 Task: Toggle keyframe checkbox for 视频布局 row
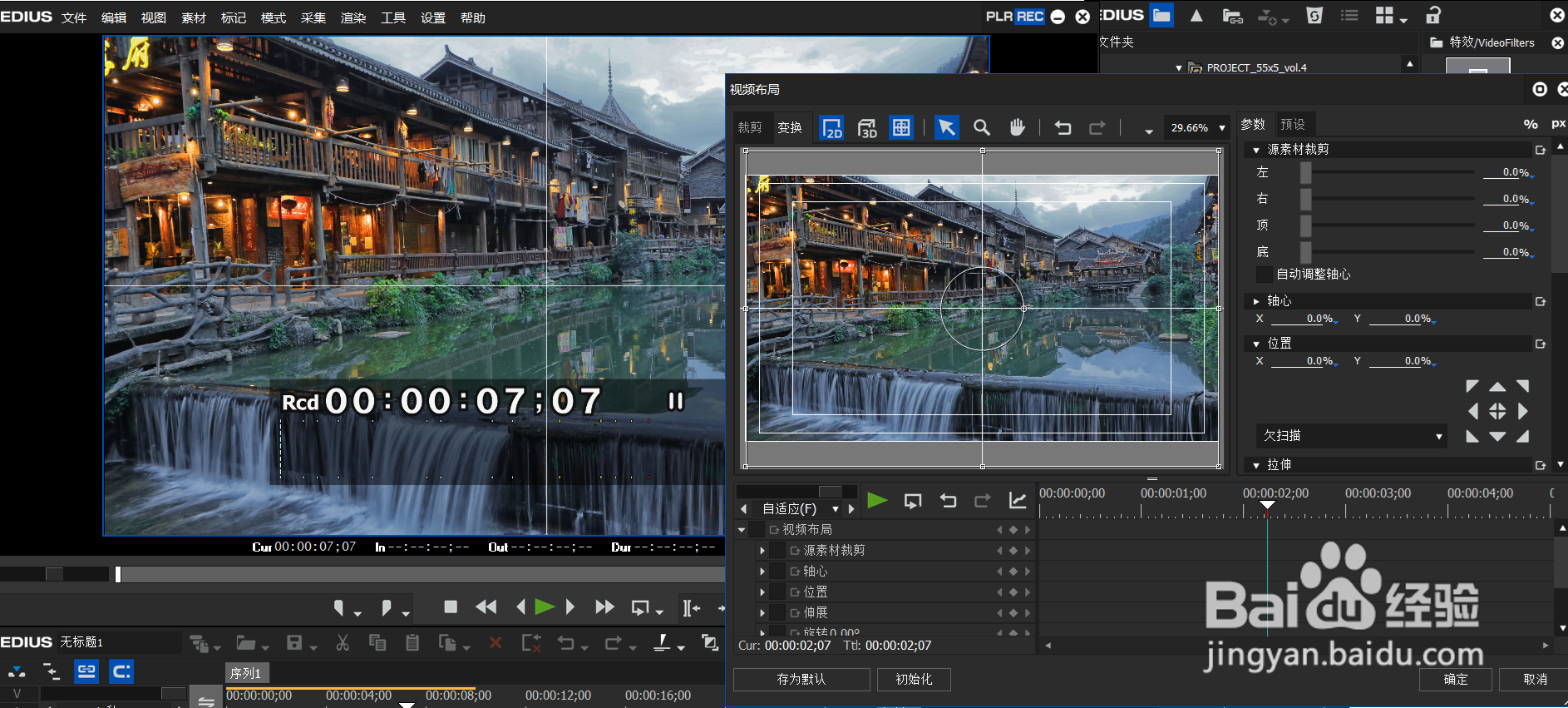[x=757, y=529]
